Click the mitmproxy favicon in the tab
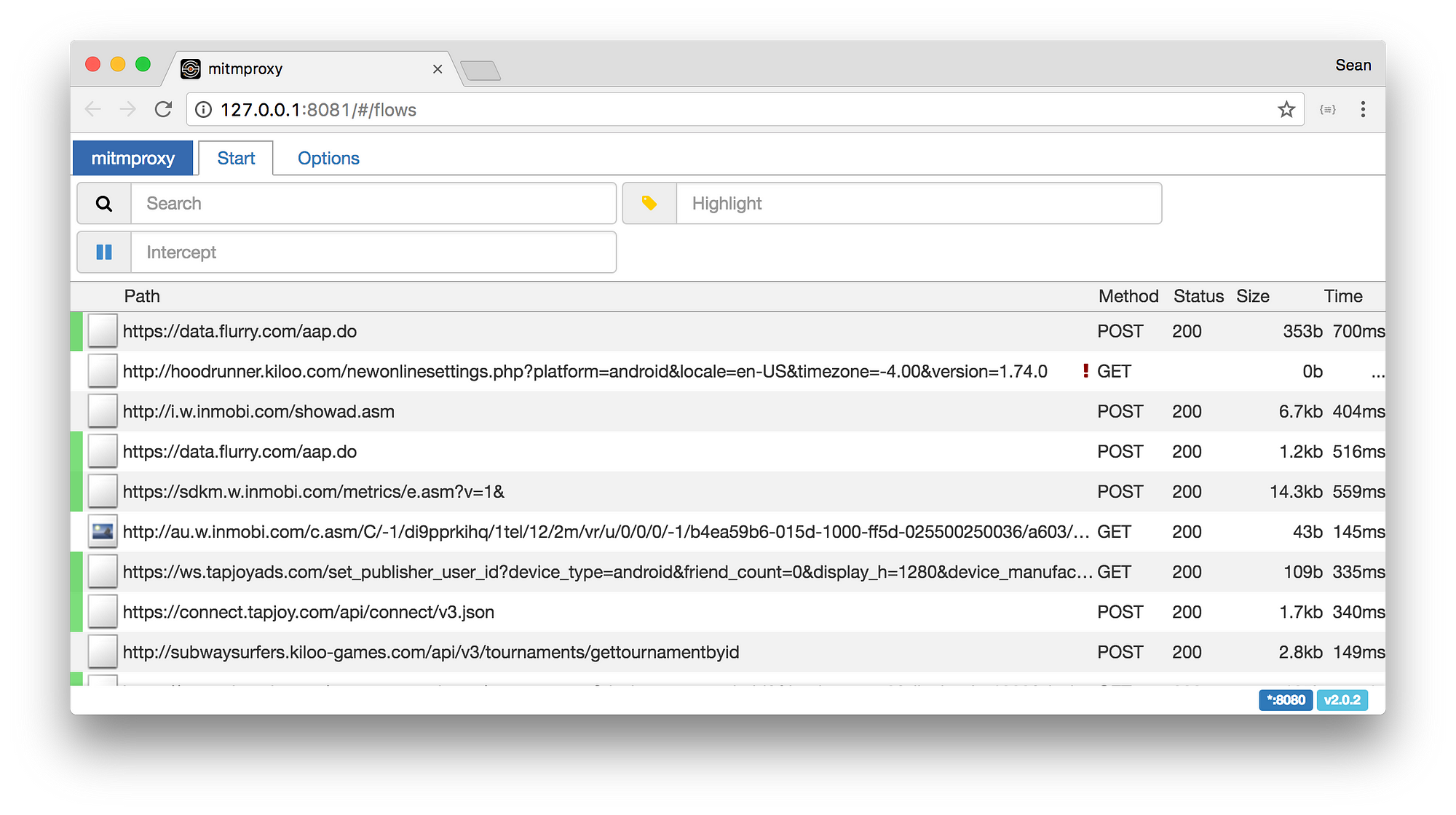This screenshot has width=1456, height=815. 190,68
